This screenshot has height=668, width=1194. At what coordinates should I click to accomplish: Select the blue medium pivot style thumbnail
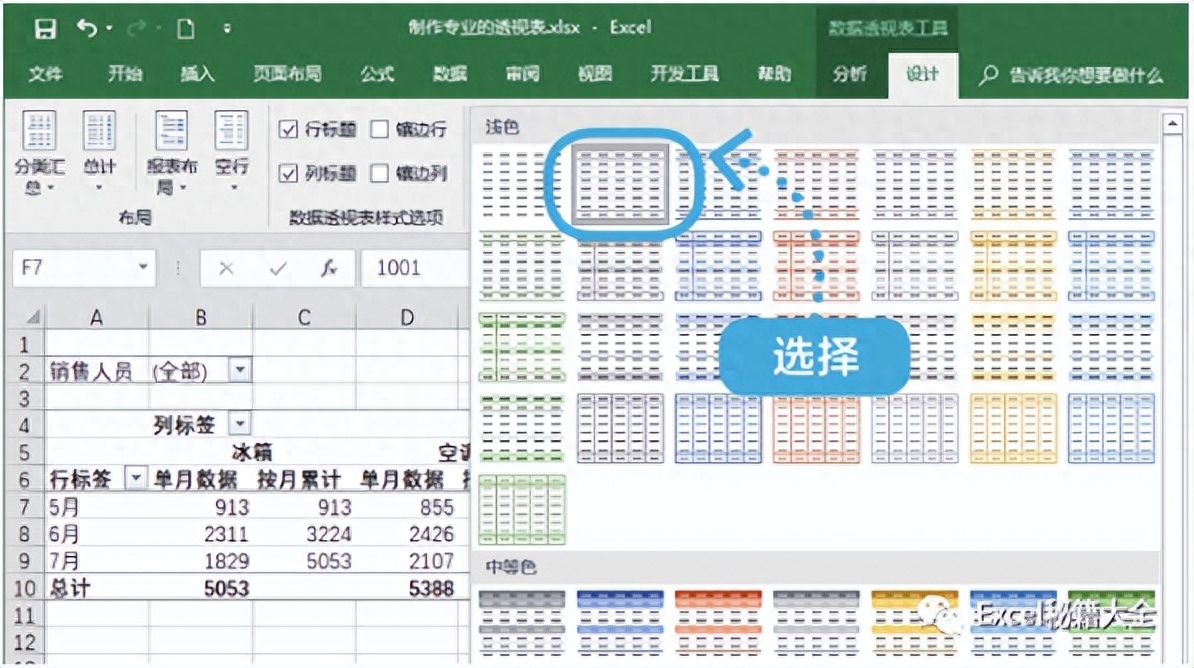[x=620, y=623]
